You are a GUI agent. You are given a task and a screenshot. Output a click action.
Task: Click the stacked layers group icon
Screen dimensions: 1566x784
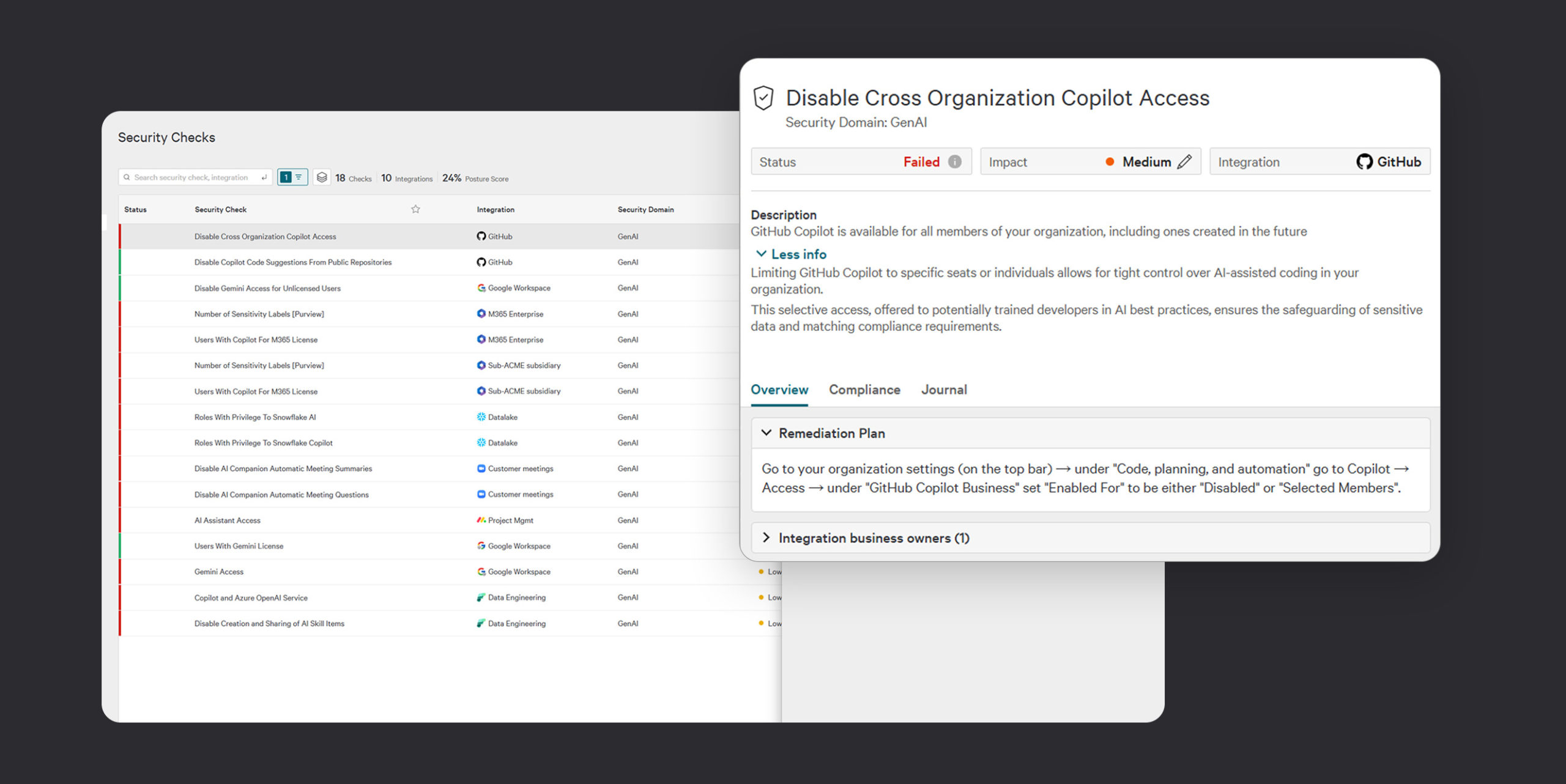[322, 177]
